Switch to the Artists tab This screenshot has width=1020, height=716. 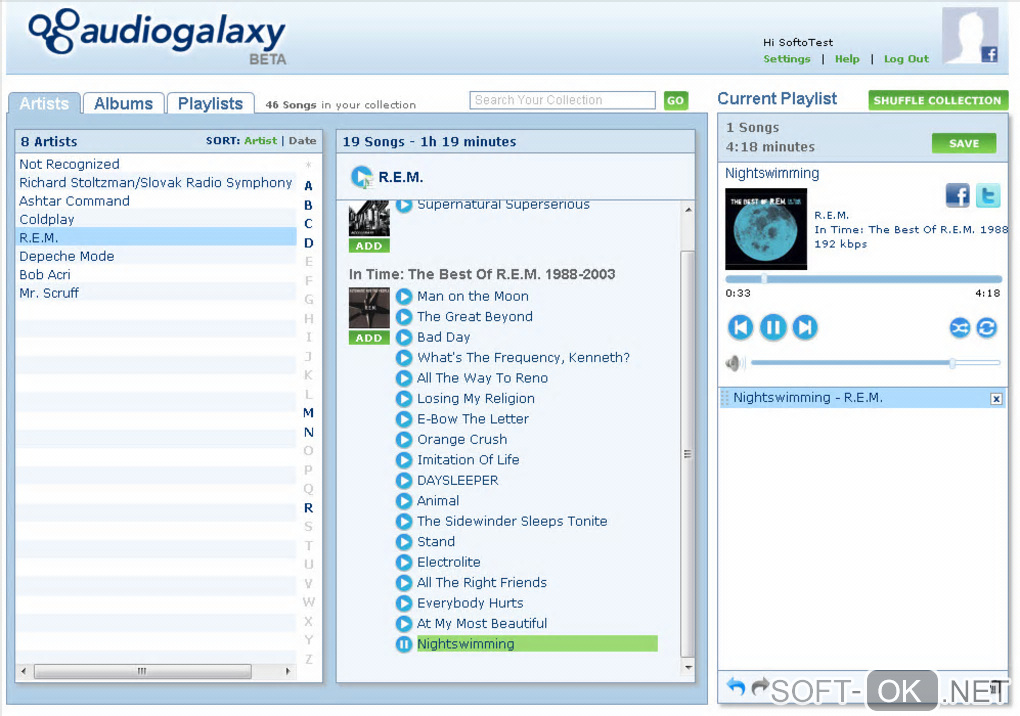(44, 103)
